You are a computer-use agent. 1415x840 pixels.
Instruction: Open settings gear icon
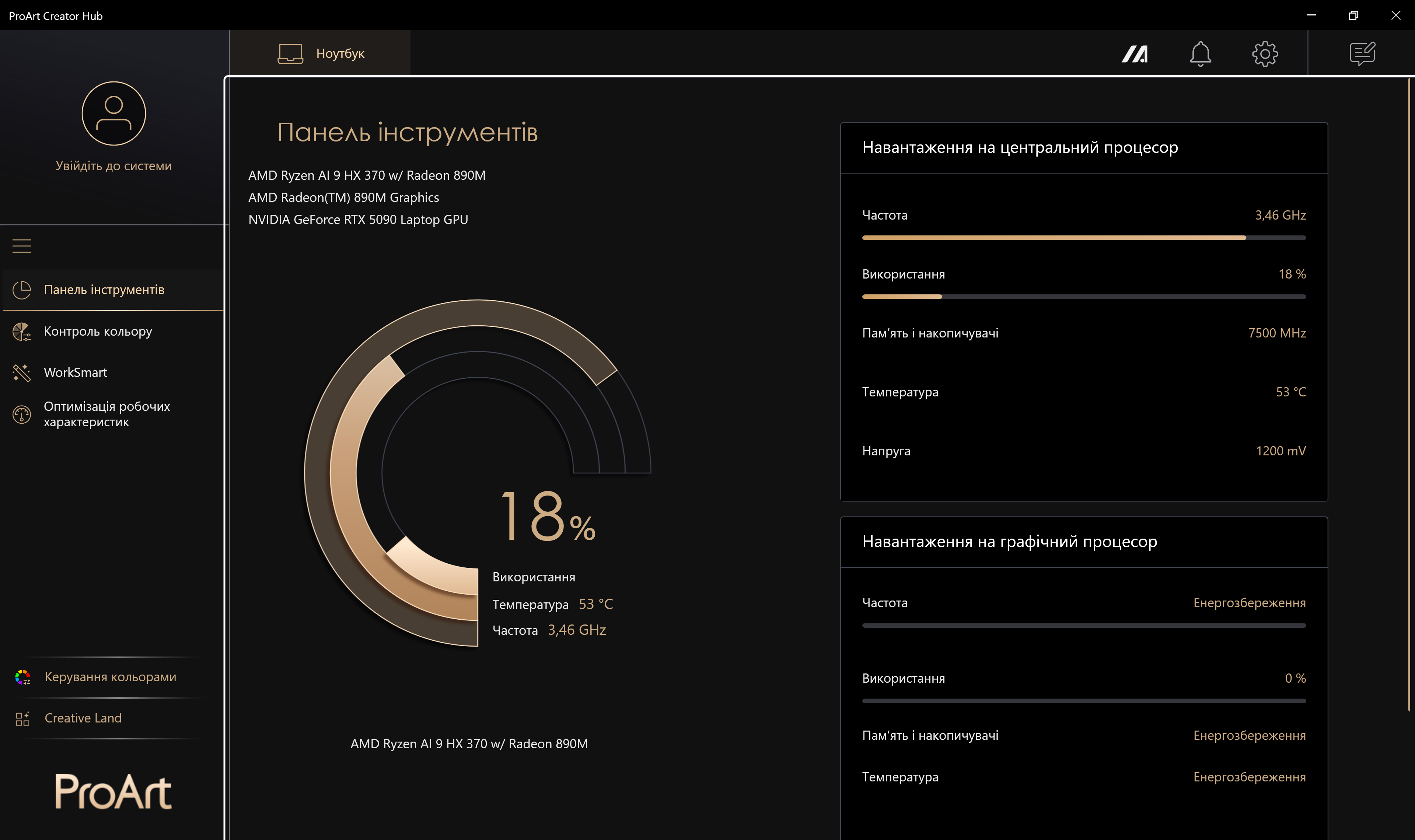pyautogui.click(x=1264, y=54)
